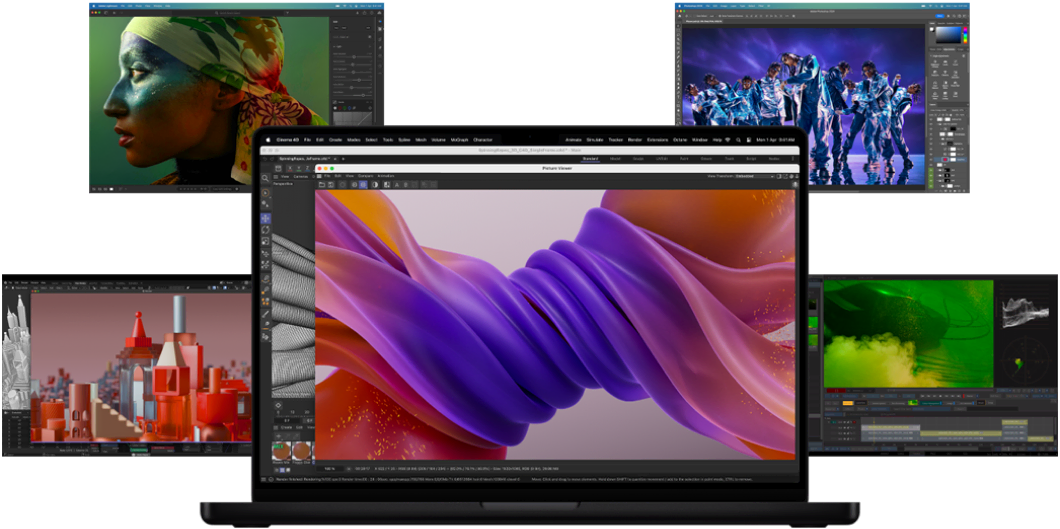Image resolution: width=1060 pixels, height=529 pixels.
Task: Click the blue Share button in Photoshop
Action: pos(940,16)
